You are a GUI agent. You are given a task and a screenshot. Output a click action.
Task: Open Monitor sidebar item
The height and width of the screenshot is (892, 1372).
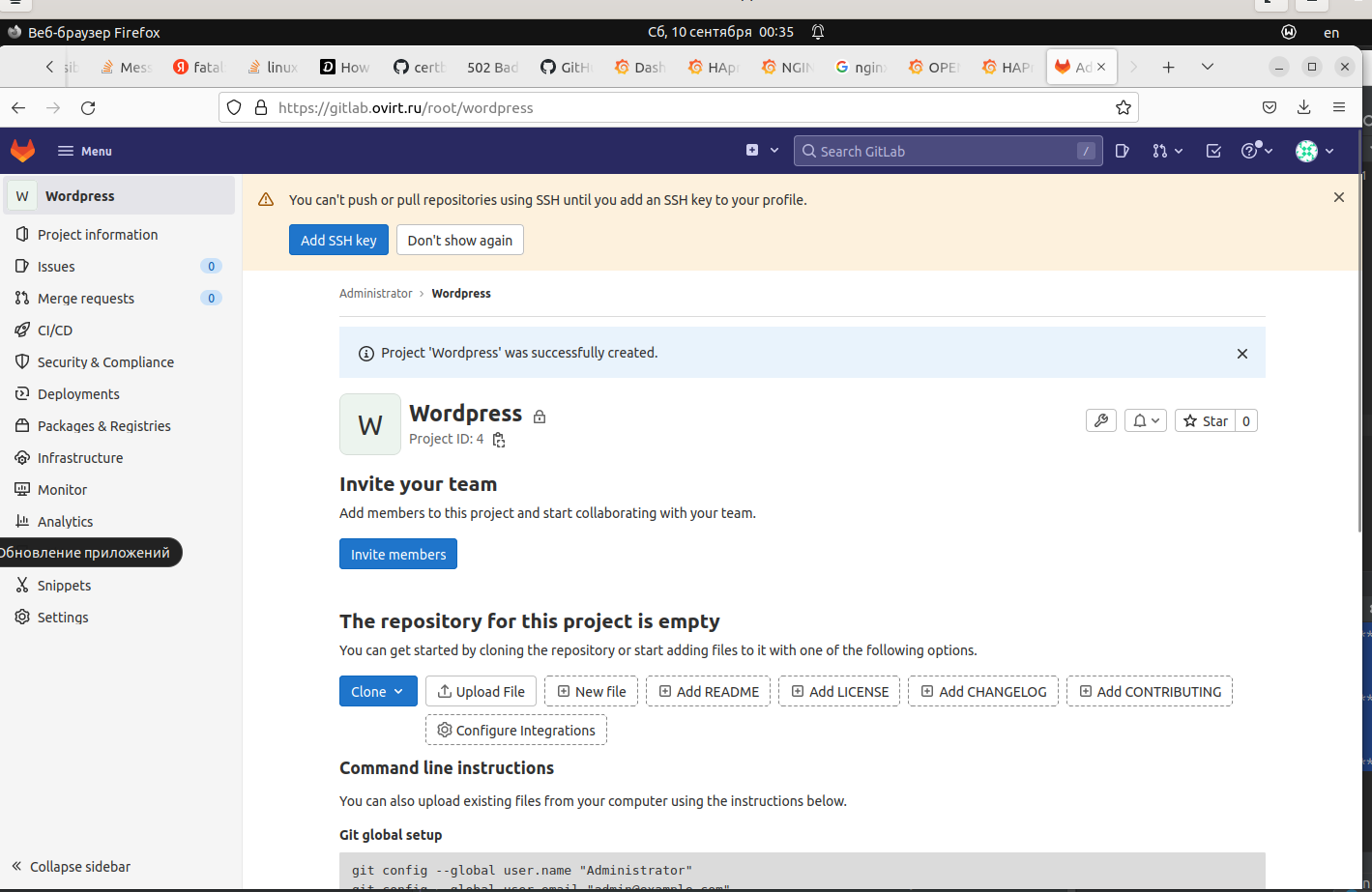click(x=118, y=489)
